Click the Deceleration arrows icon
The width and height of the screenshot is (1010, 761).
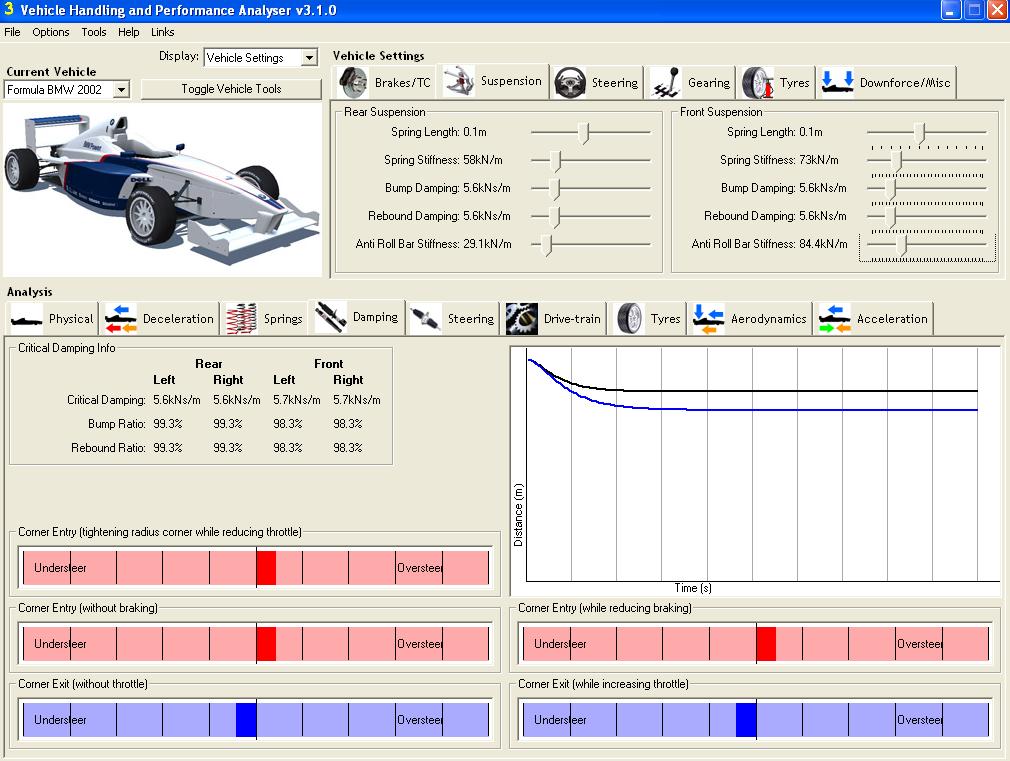tap(121, 319)
